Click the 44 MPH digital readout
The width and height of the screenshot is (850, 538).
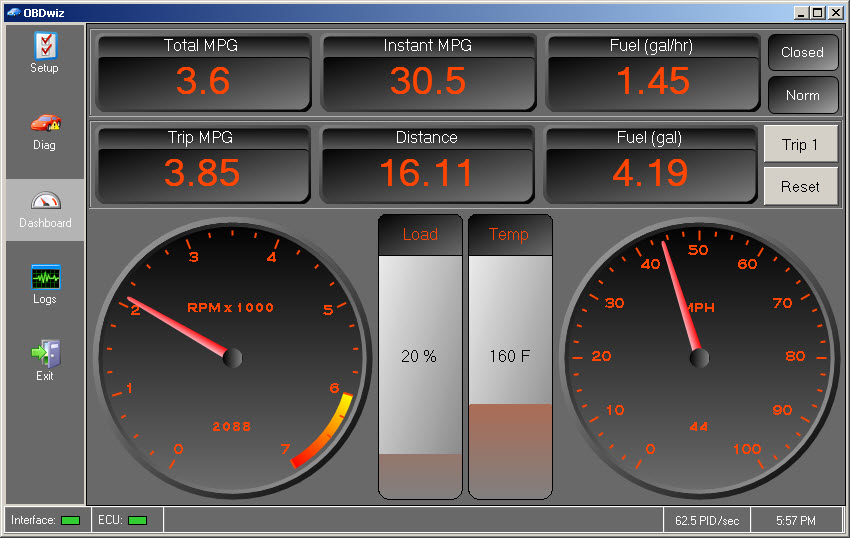click(x=699, y=427)
